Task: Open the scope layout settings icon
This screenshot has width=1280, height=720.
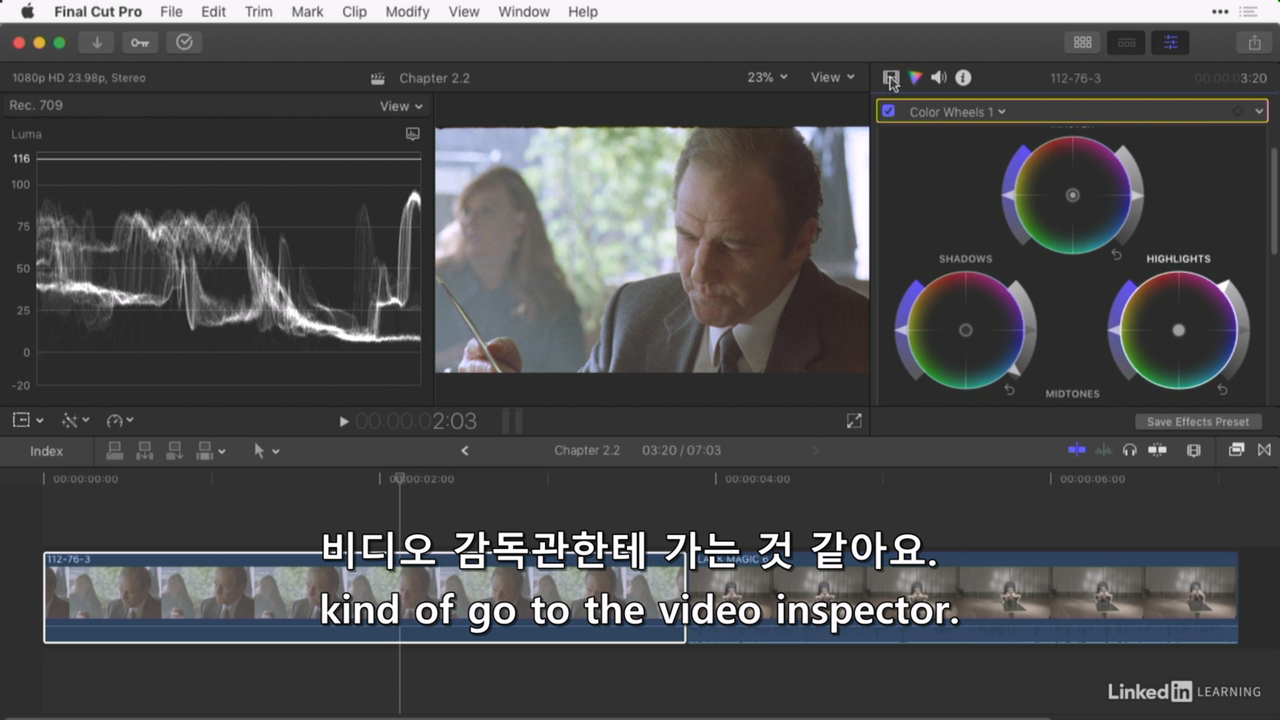Action: (413, 133)
